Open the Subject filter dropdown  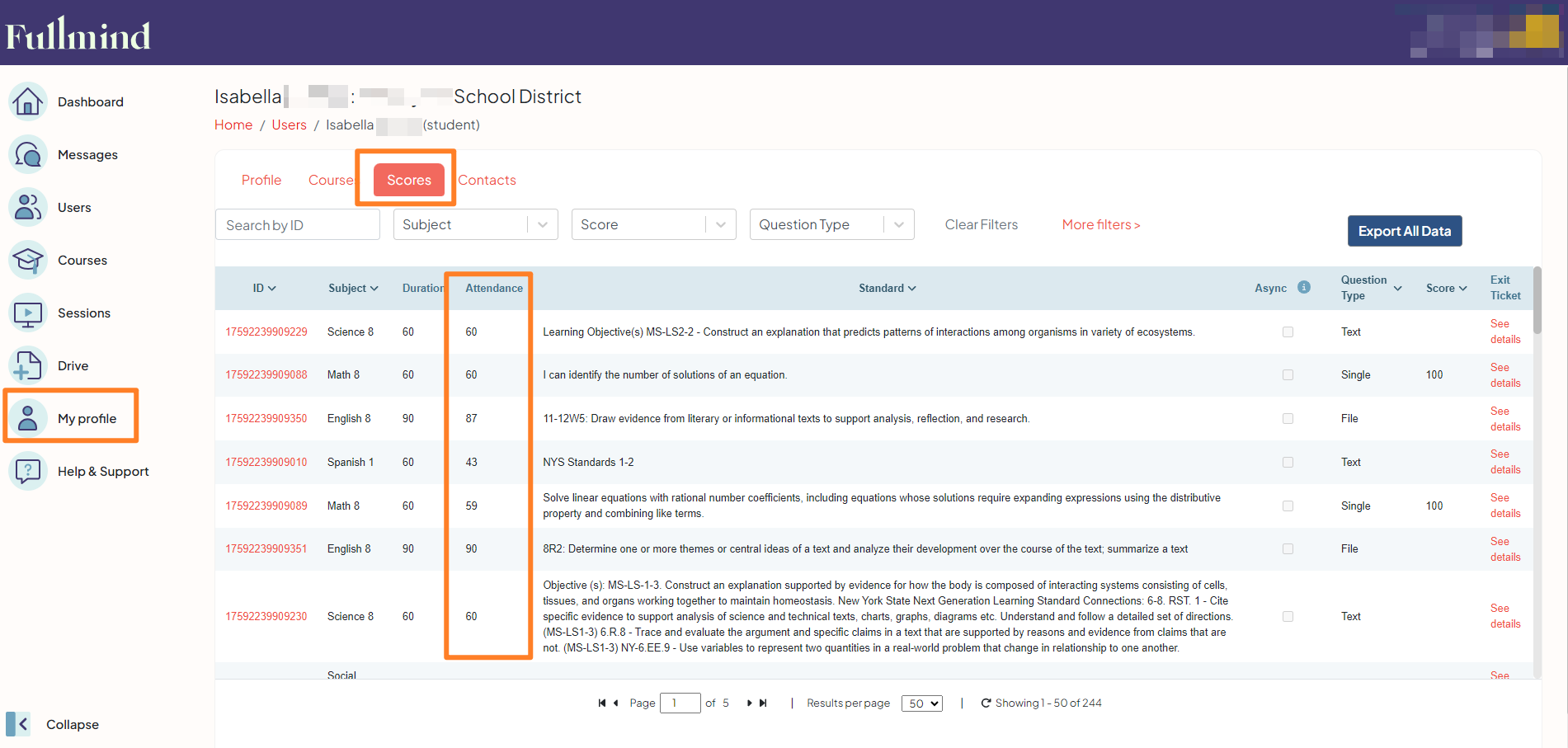tap(475, 223)
